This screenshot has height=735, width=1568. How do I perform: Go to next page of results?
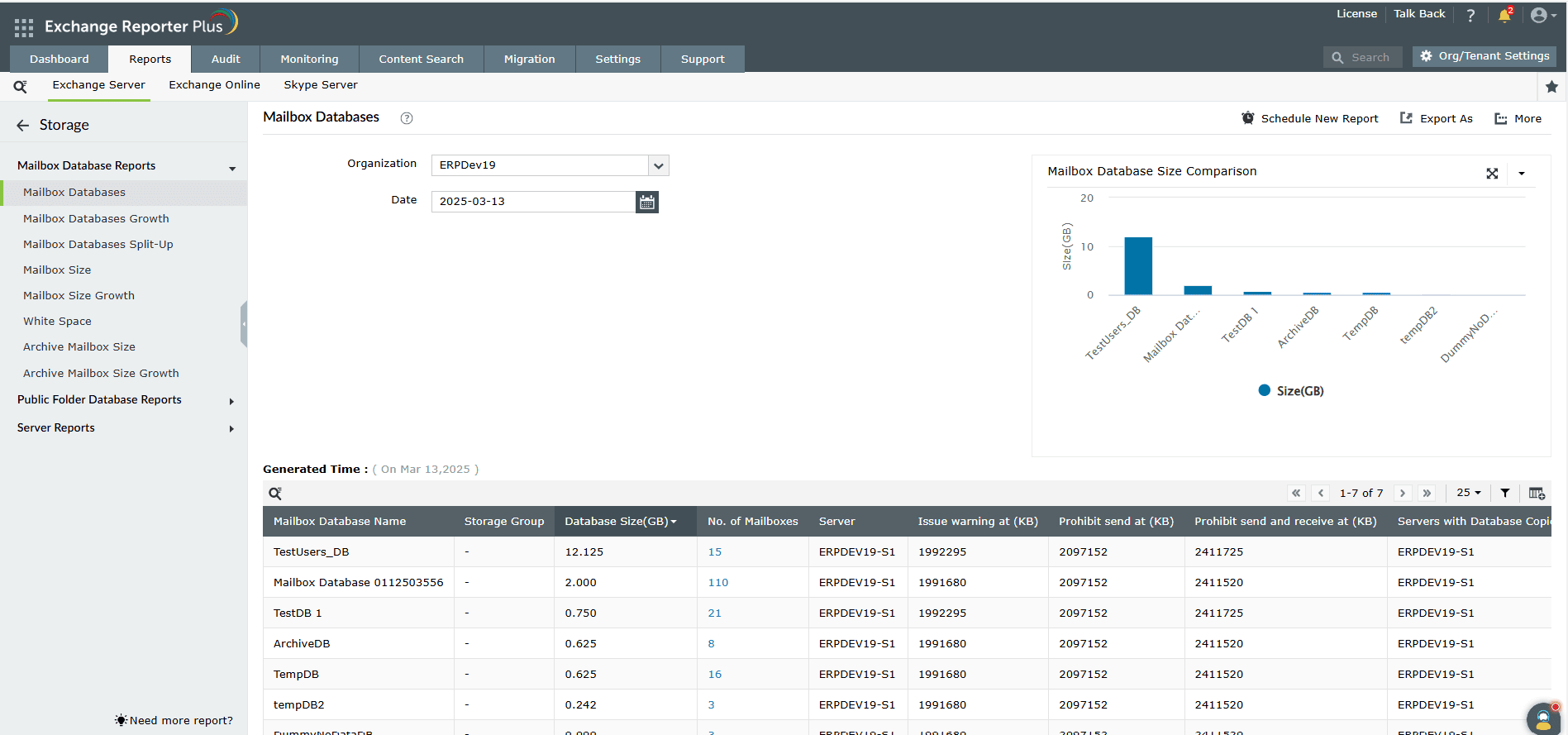coord(1403,494)
